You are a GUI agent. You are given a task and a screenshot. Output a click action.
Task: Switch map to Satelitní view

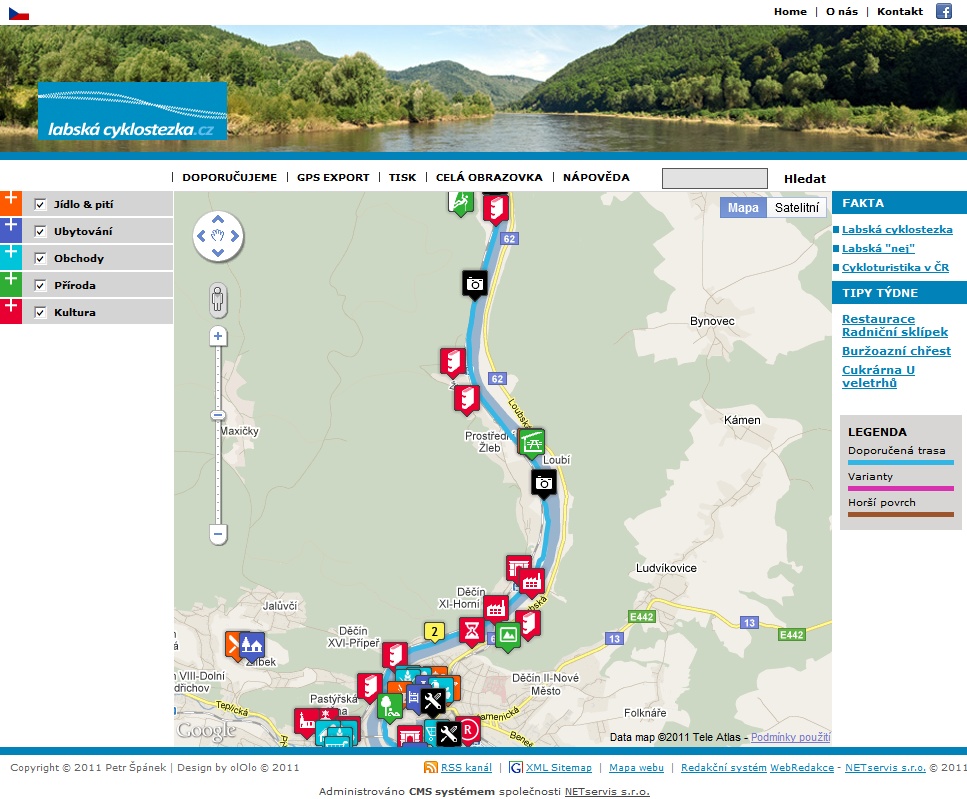coord(797,208)
